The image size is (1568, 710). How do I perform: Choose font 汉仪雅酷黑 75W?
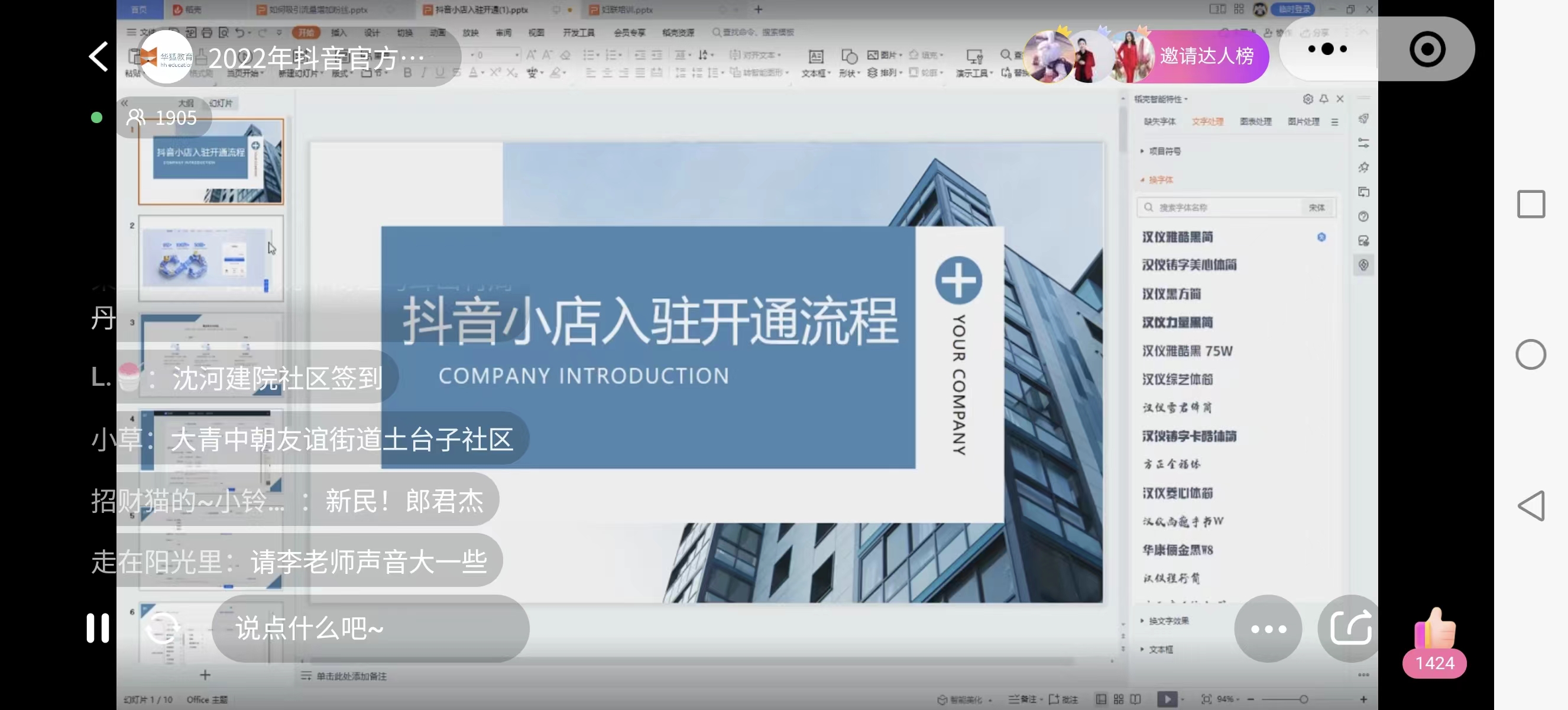1187,351
